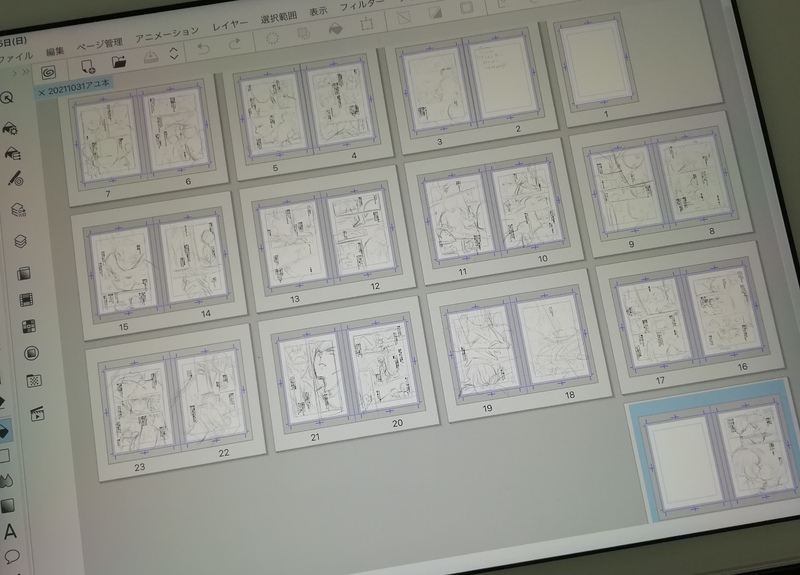Click the redo arrow
The image size is (800, 575).
(x=235, y=44)
